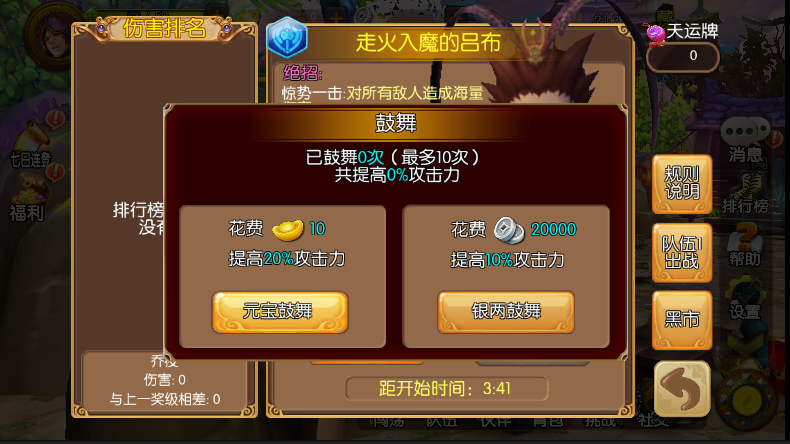Open the 排行榜 leaderboard side icon
The image size is (790, 444).
745,193
